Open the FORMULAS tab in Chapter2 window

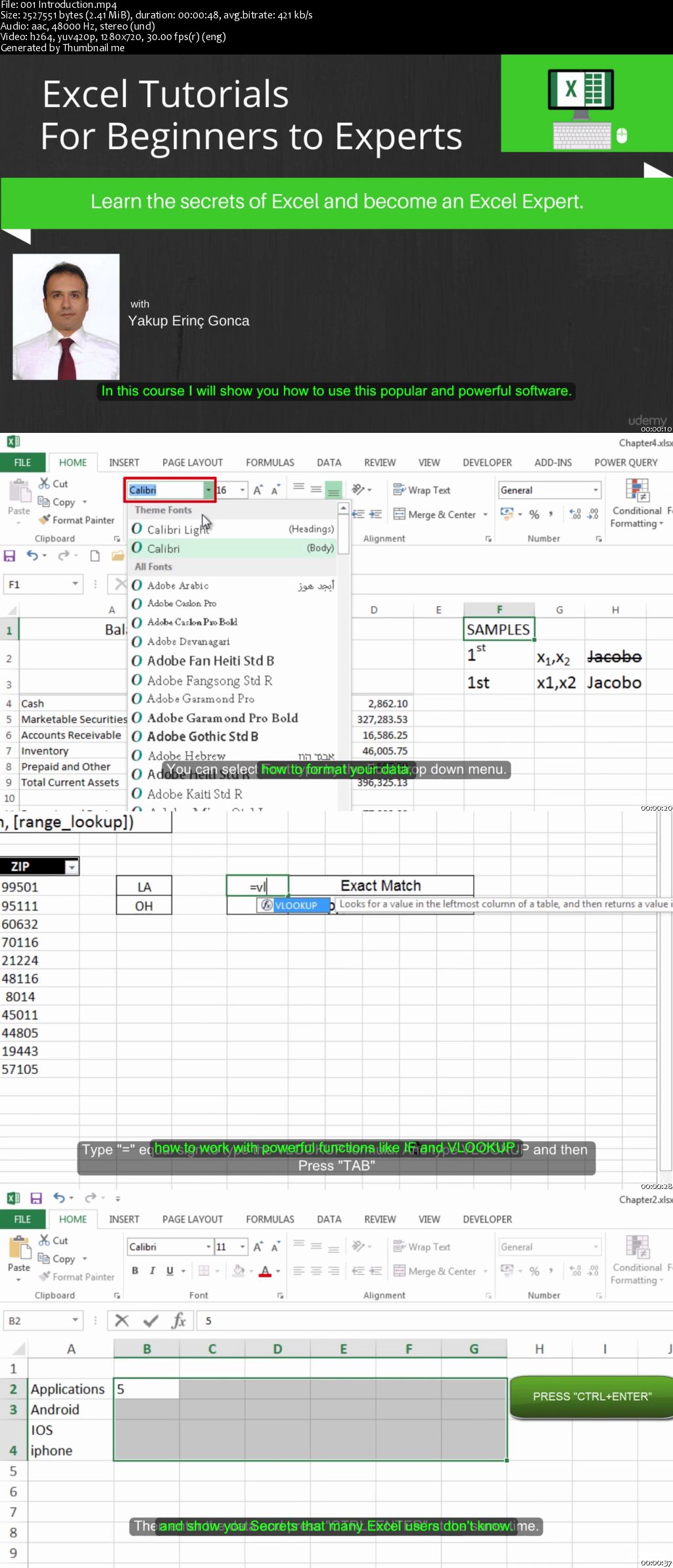(x=269, y=1219)
